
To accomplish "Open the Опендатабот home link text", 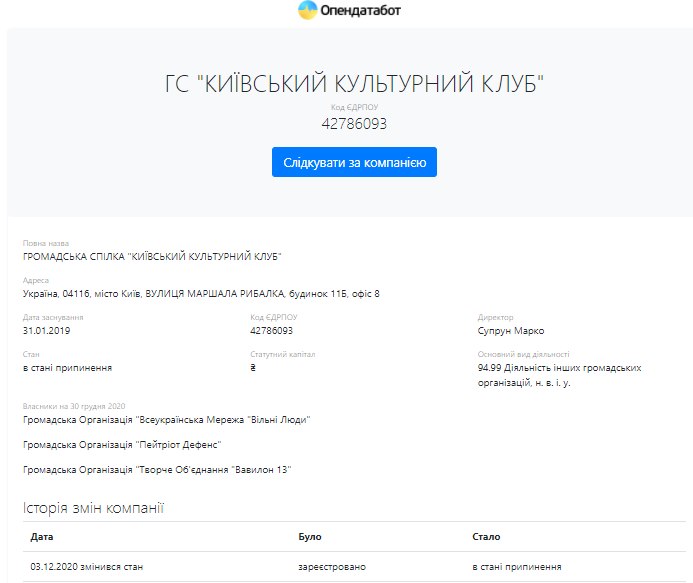I will [x=361, y=12].
